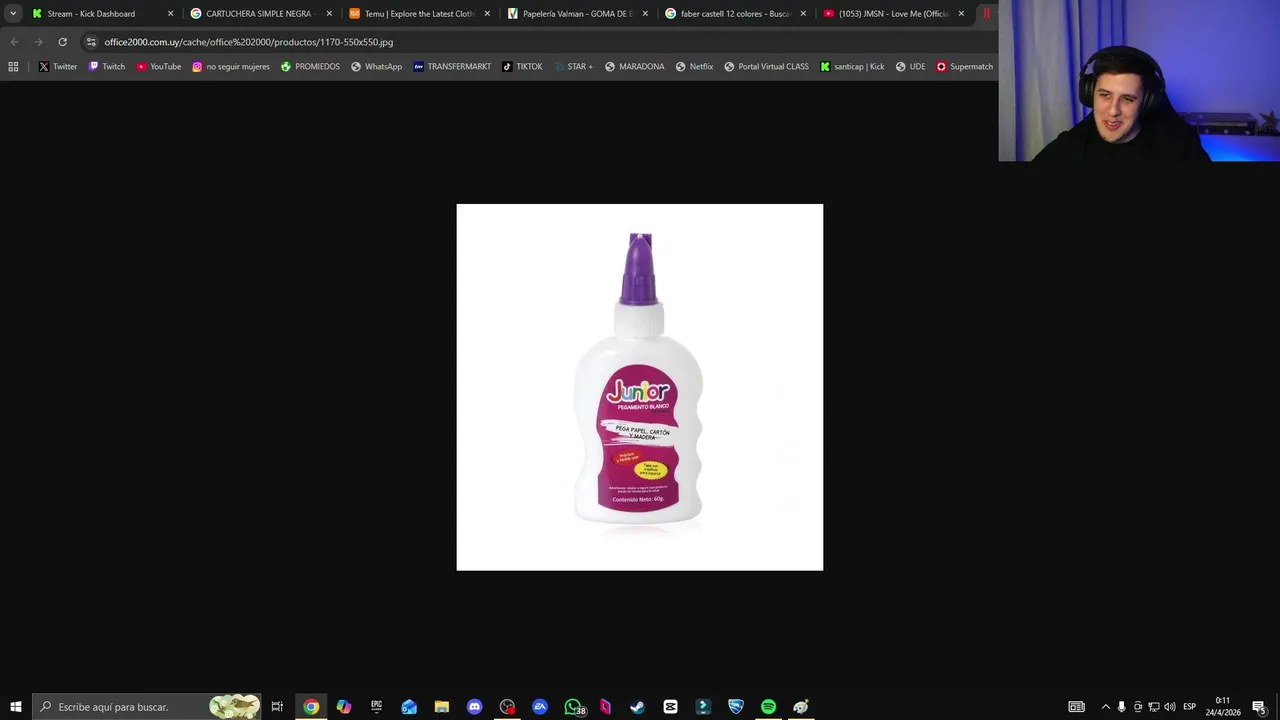Open the site information icon in address bar
Image resolution: width=1280 pixels, height=720 pixels.
[91, 42]
